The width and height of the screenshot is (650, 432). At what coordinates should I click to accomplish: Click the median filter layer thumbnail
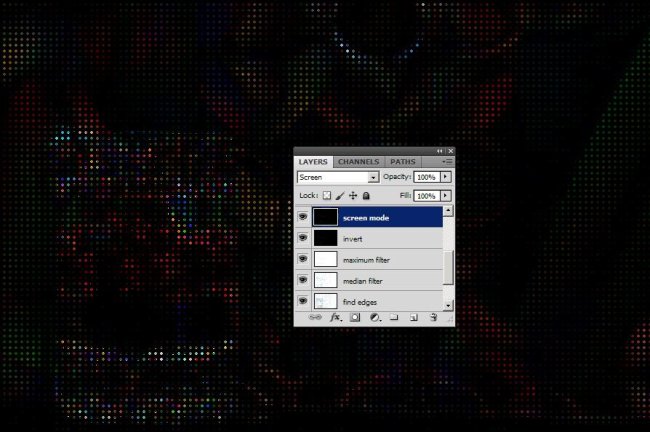[325, 280]
